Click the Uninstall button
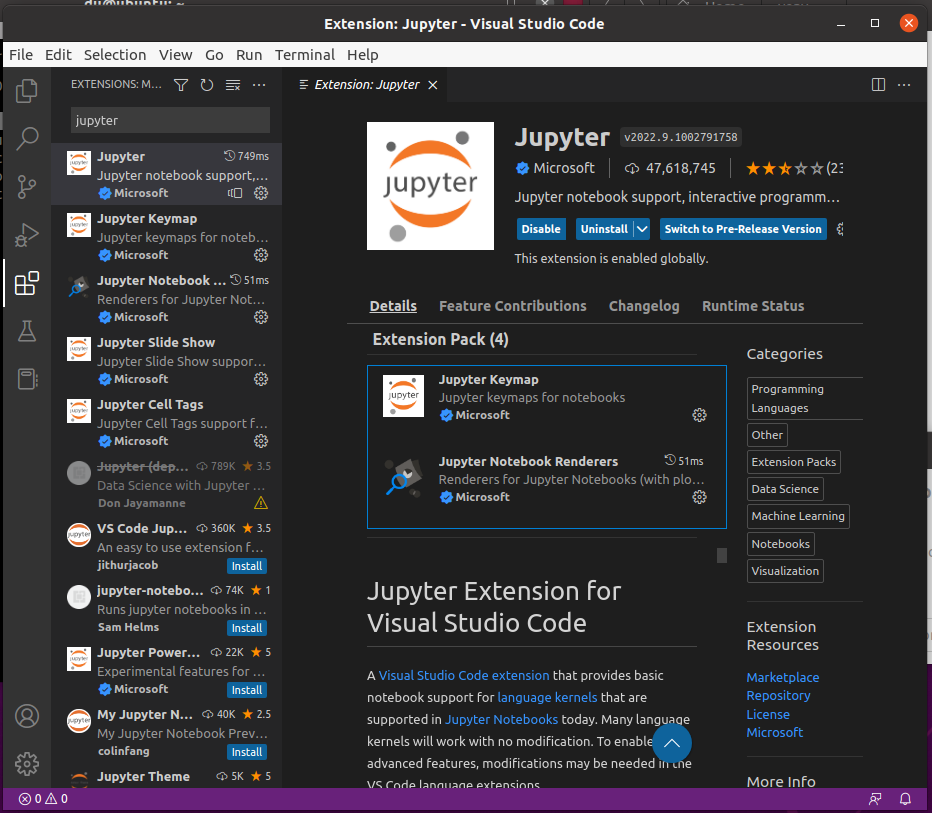The image size is (932, 813). 604,229
